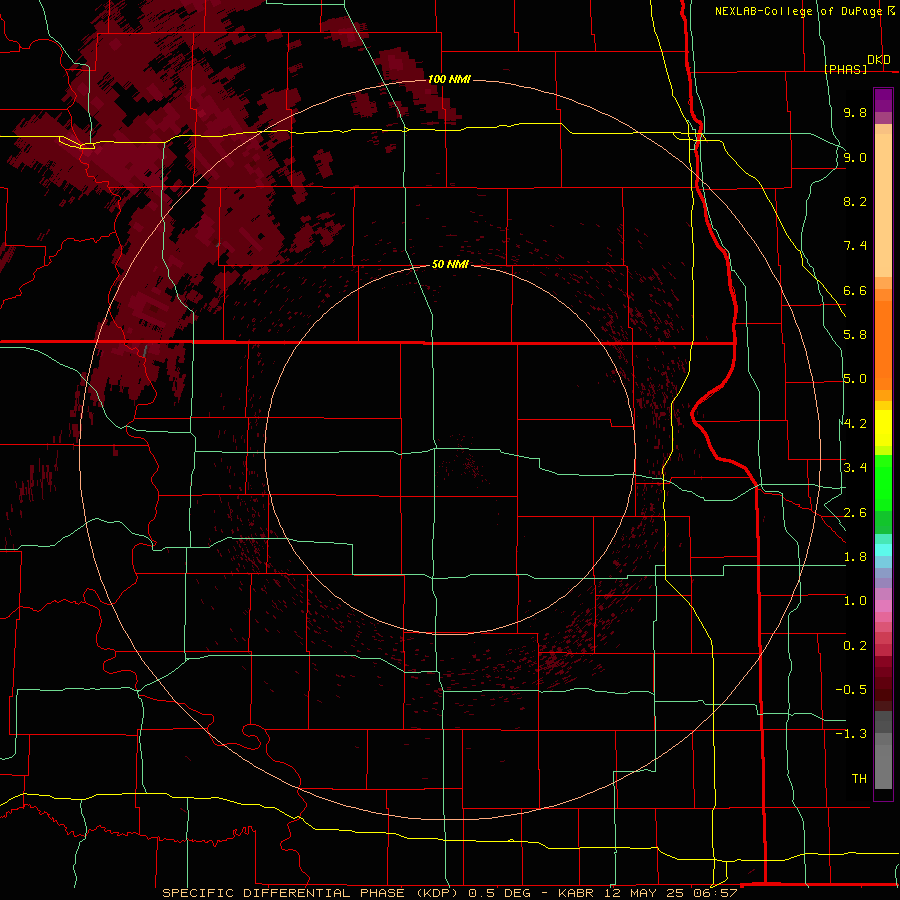Screen dimensions: 900x900
Task: Click the 8.2 value on the color scale
Action: click(x=855, y=201)
